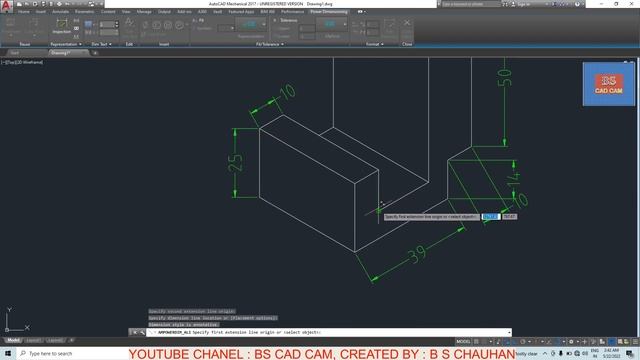
Task: Select the Model layout tab
Action: point(13,340)
